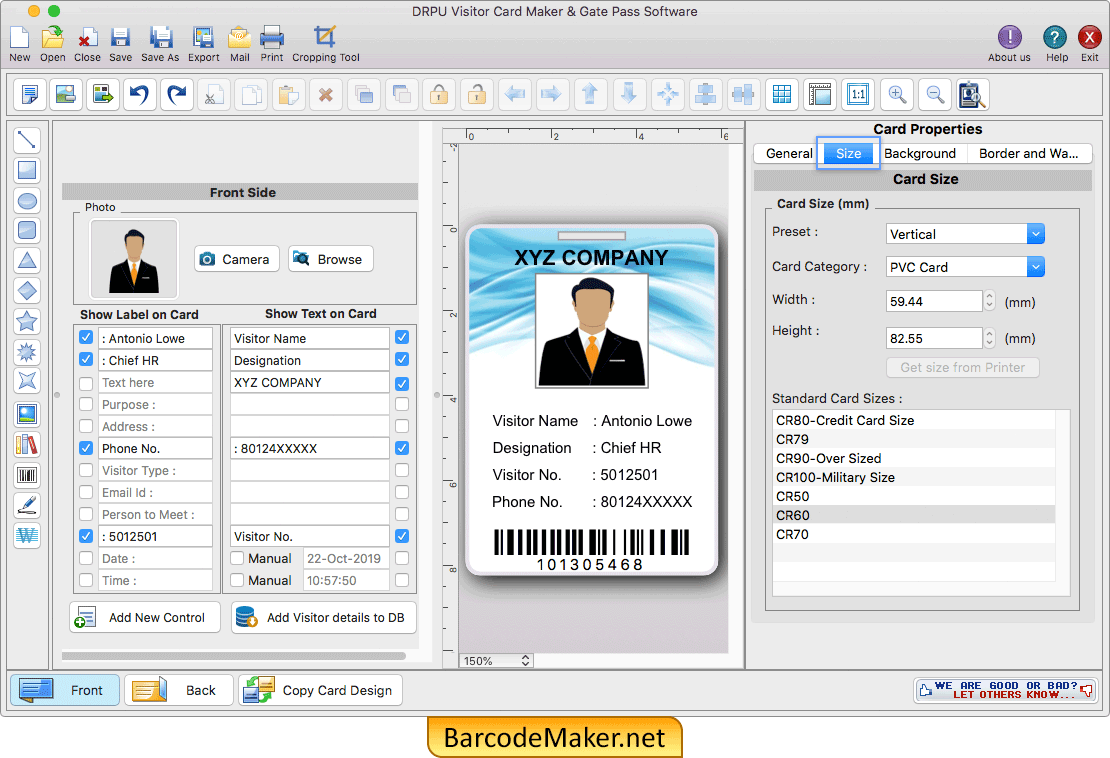Select the Ellipse shape tool

[27, 201]
